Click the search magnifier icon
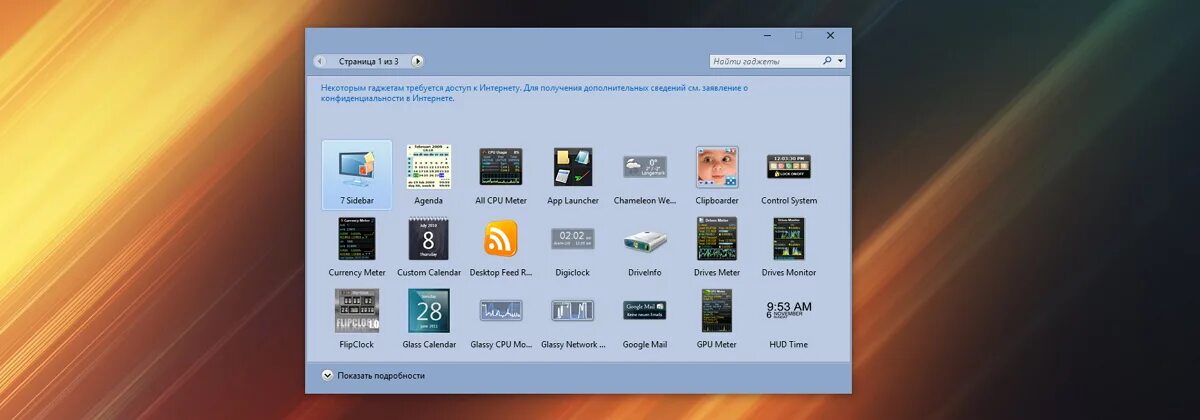The width and height of the screenshot is (1200, 420). pos(827,61)
